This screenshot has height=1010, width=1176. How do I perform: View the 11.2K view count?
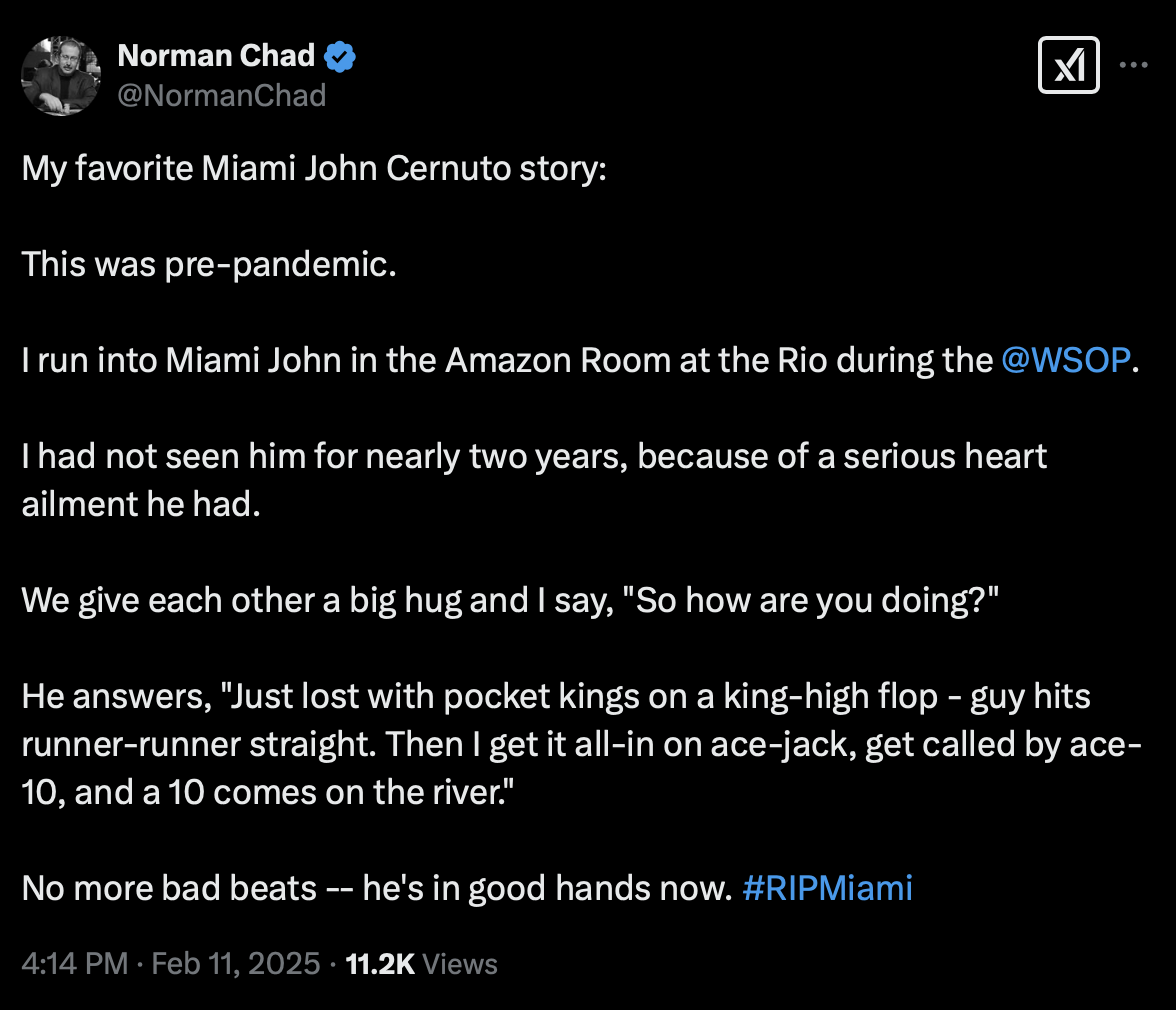(x=379, y=964)
